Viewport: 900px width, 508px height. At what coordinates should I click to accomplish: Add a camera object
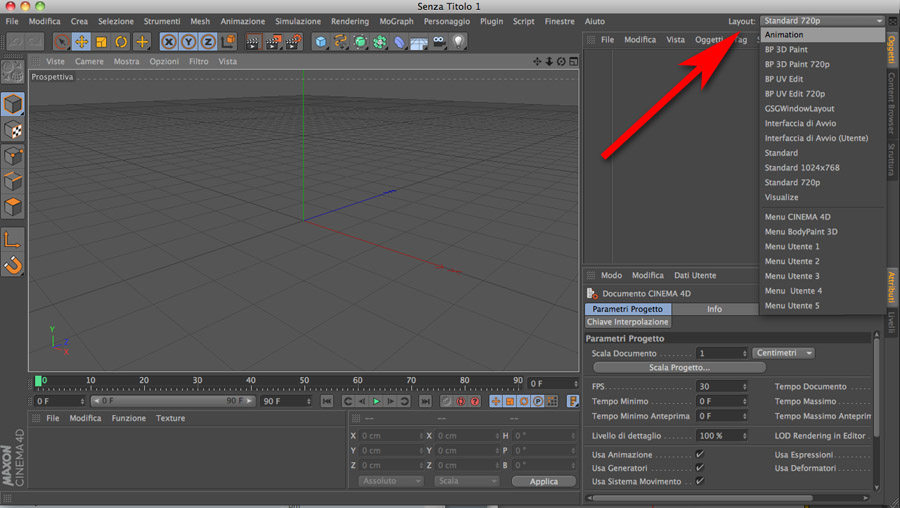(x=439, y=41)
